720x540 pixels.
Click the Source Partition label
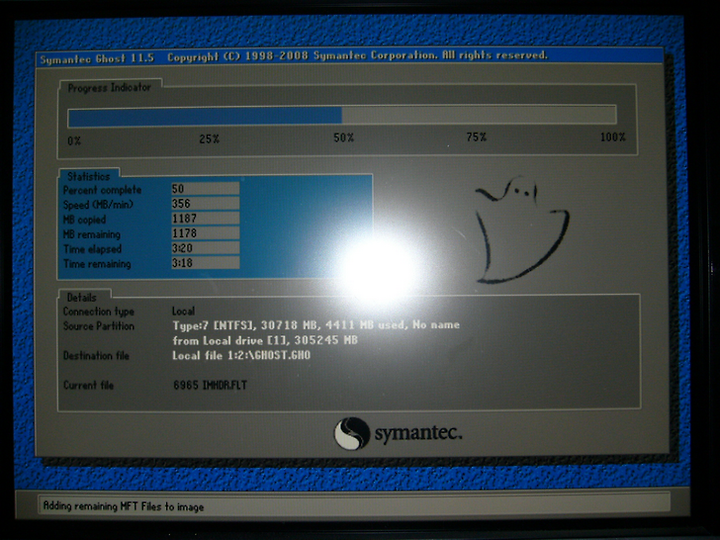tap(98, 326)
